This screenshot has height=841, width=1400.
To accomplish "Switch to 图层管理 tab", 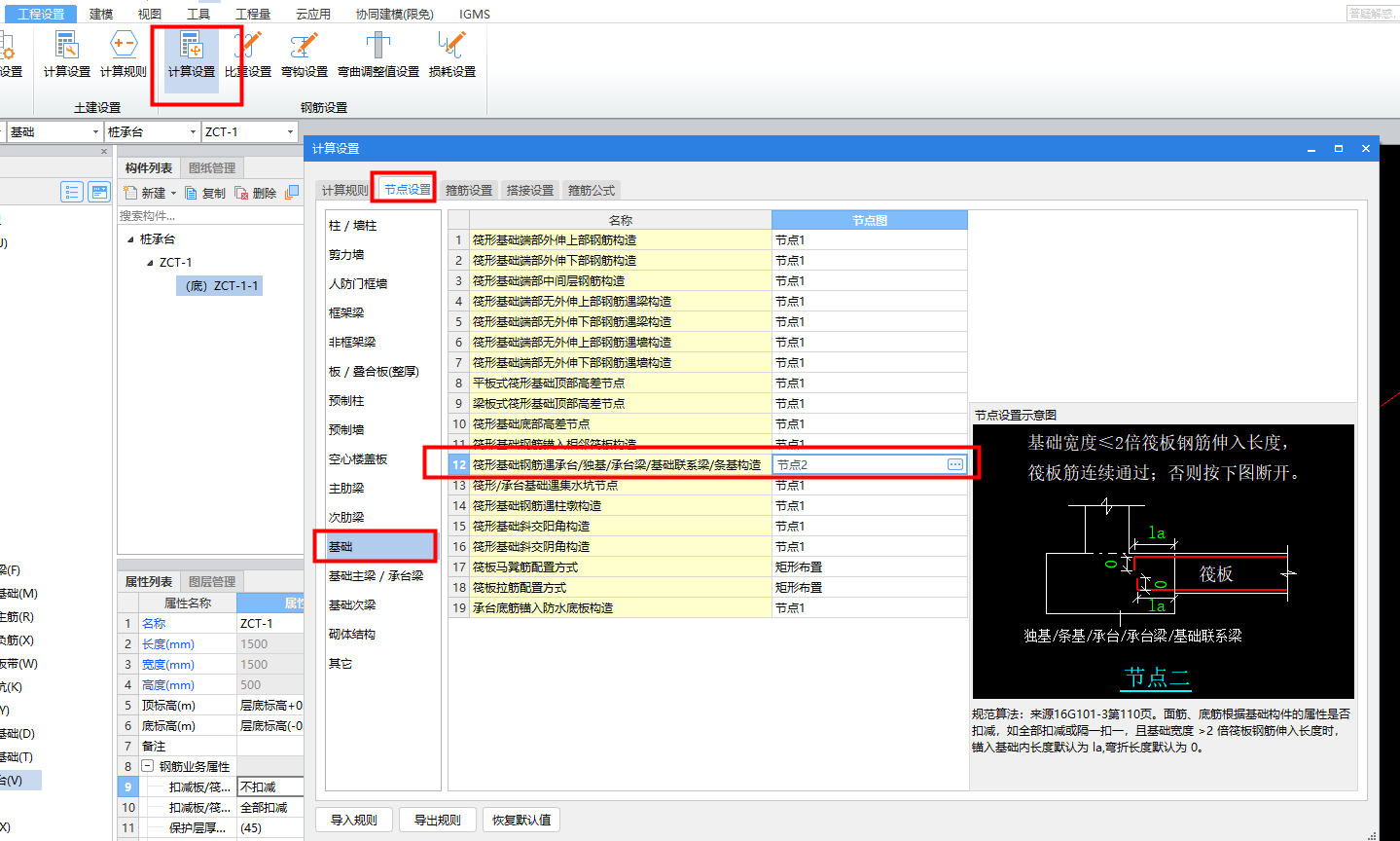I will [x=212, y=581].
